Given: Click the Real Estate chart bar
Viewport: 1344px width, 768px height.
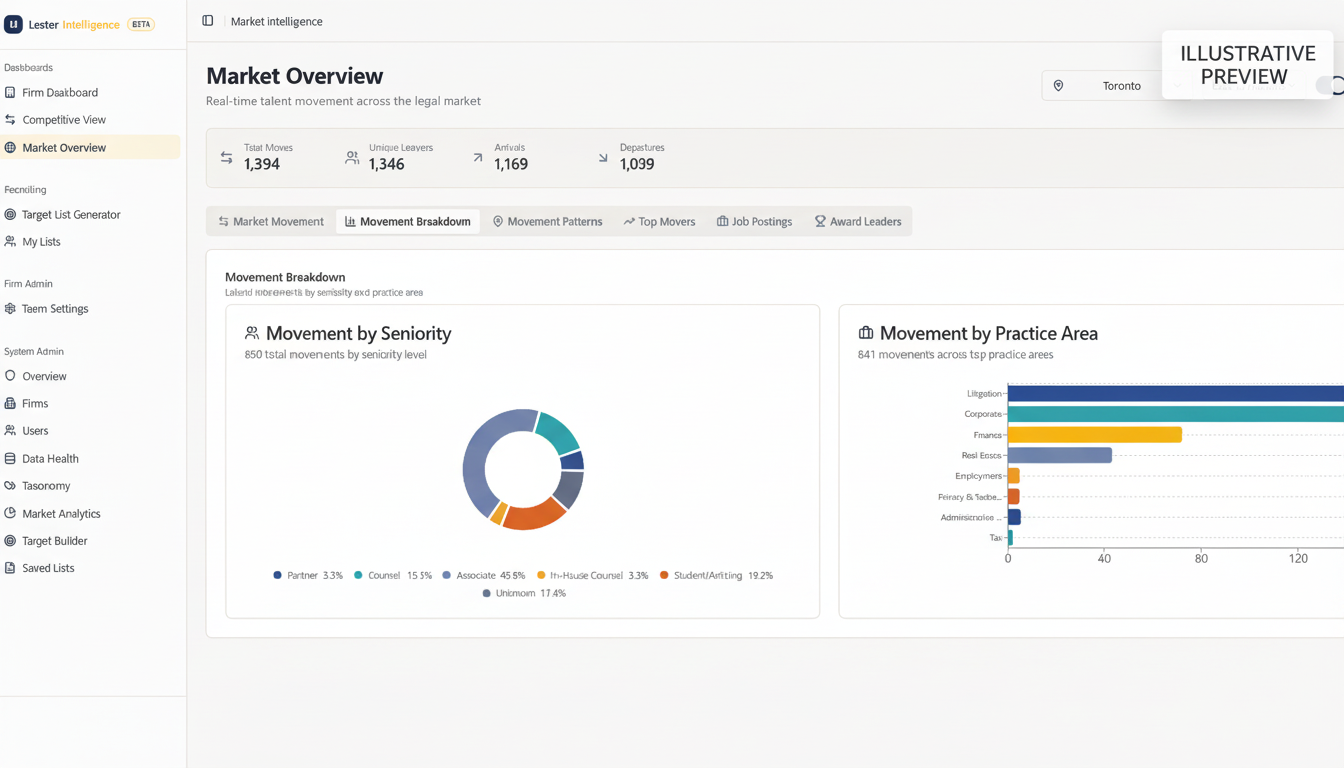Looking at the screenshot, I should (x=1060, y=455).
